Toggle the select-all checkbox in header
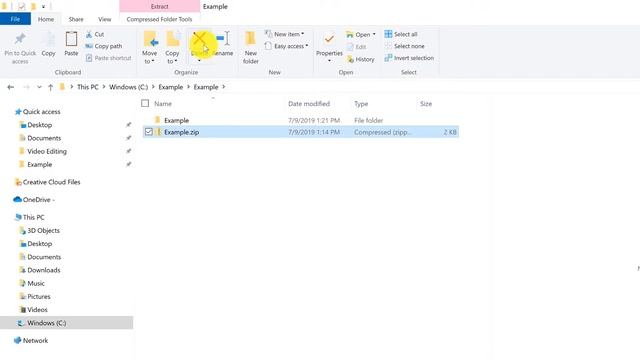 [145, 103]
